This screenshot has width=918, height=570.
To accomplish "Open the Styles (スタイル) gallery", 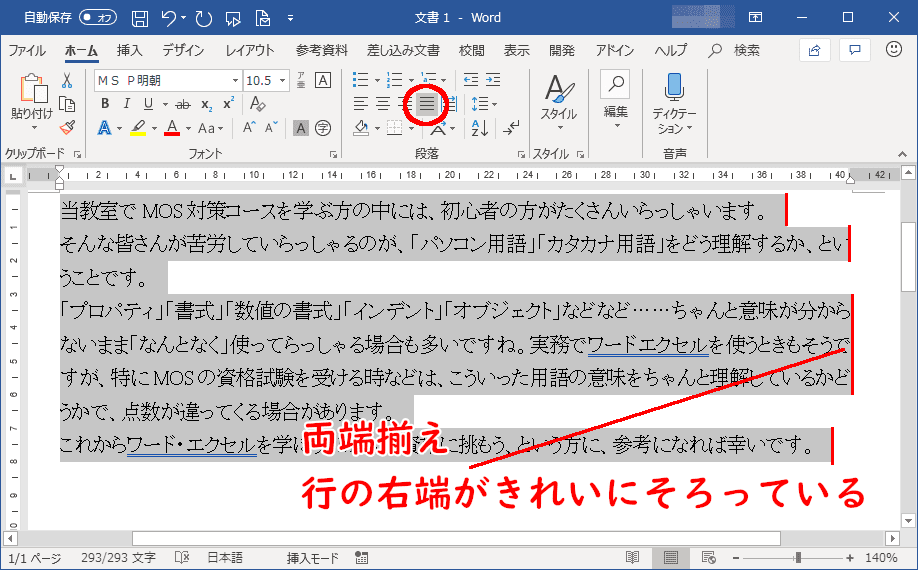I will [x=559, y=102].
